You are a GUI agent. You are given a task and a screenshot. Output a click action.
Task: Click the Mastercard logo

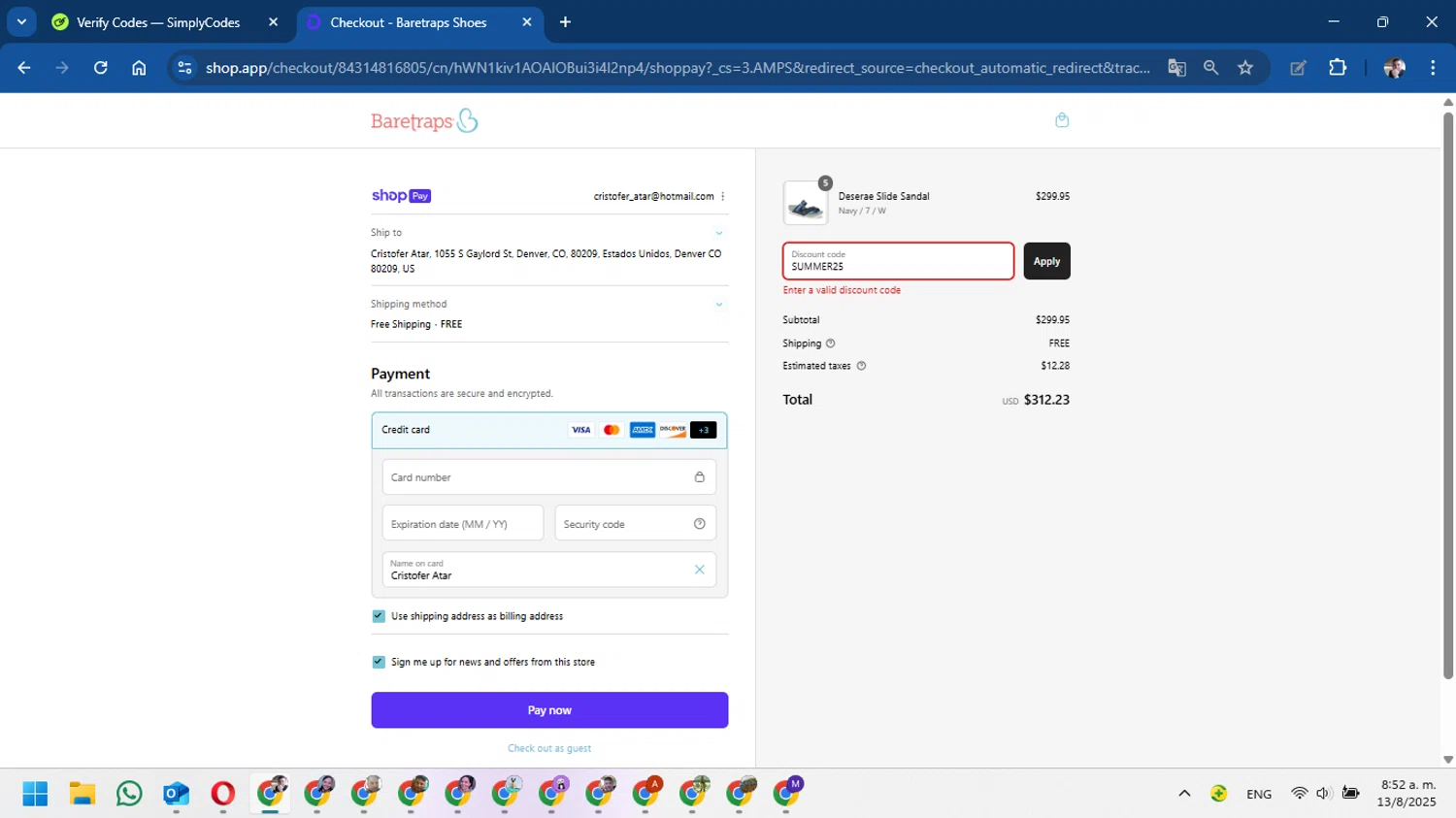pyautogui.click(x=612, y=430)
